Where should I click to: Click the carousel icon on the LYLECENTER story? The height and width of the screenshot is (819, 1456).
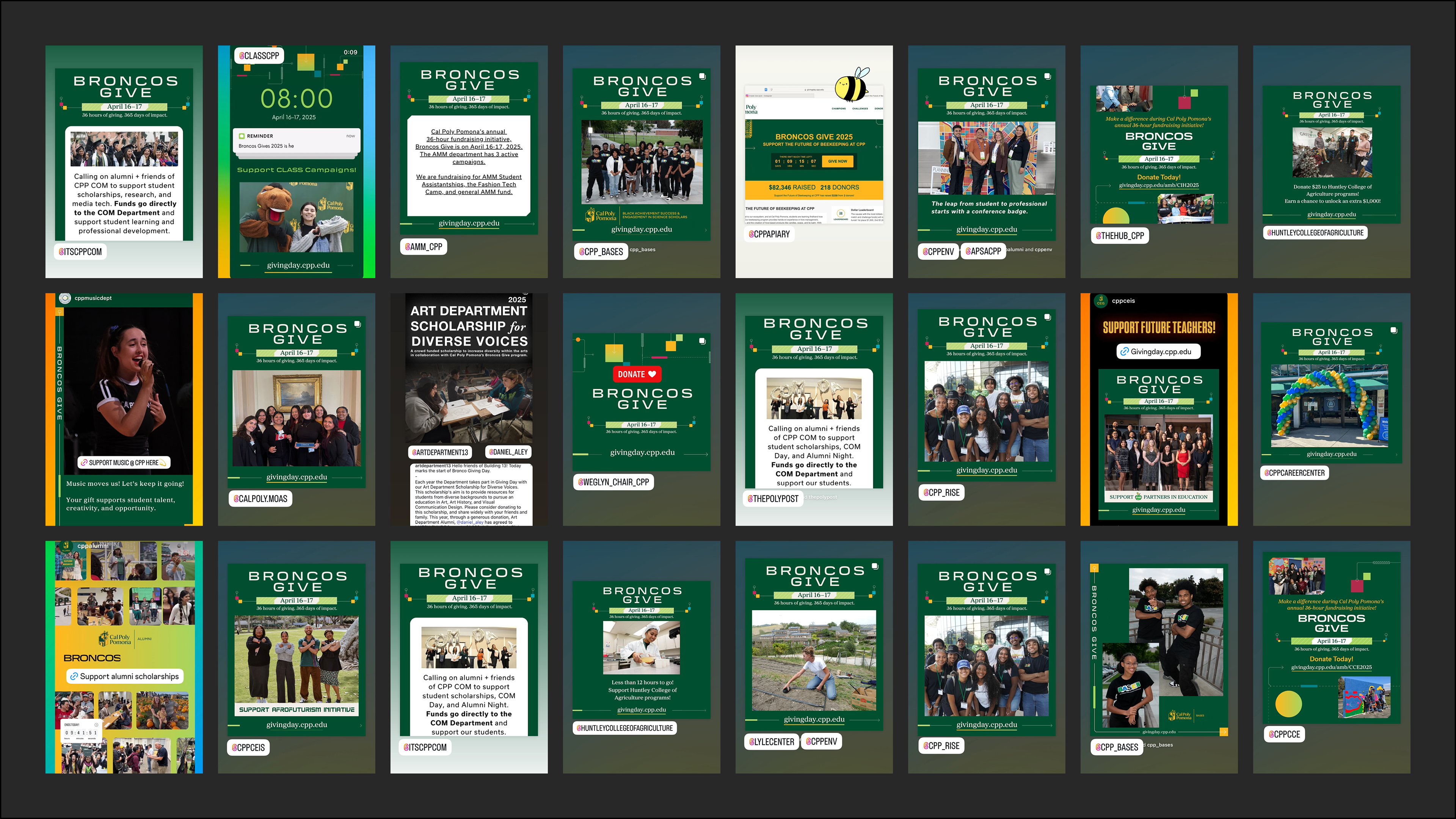coord(875,566)
